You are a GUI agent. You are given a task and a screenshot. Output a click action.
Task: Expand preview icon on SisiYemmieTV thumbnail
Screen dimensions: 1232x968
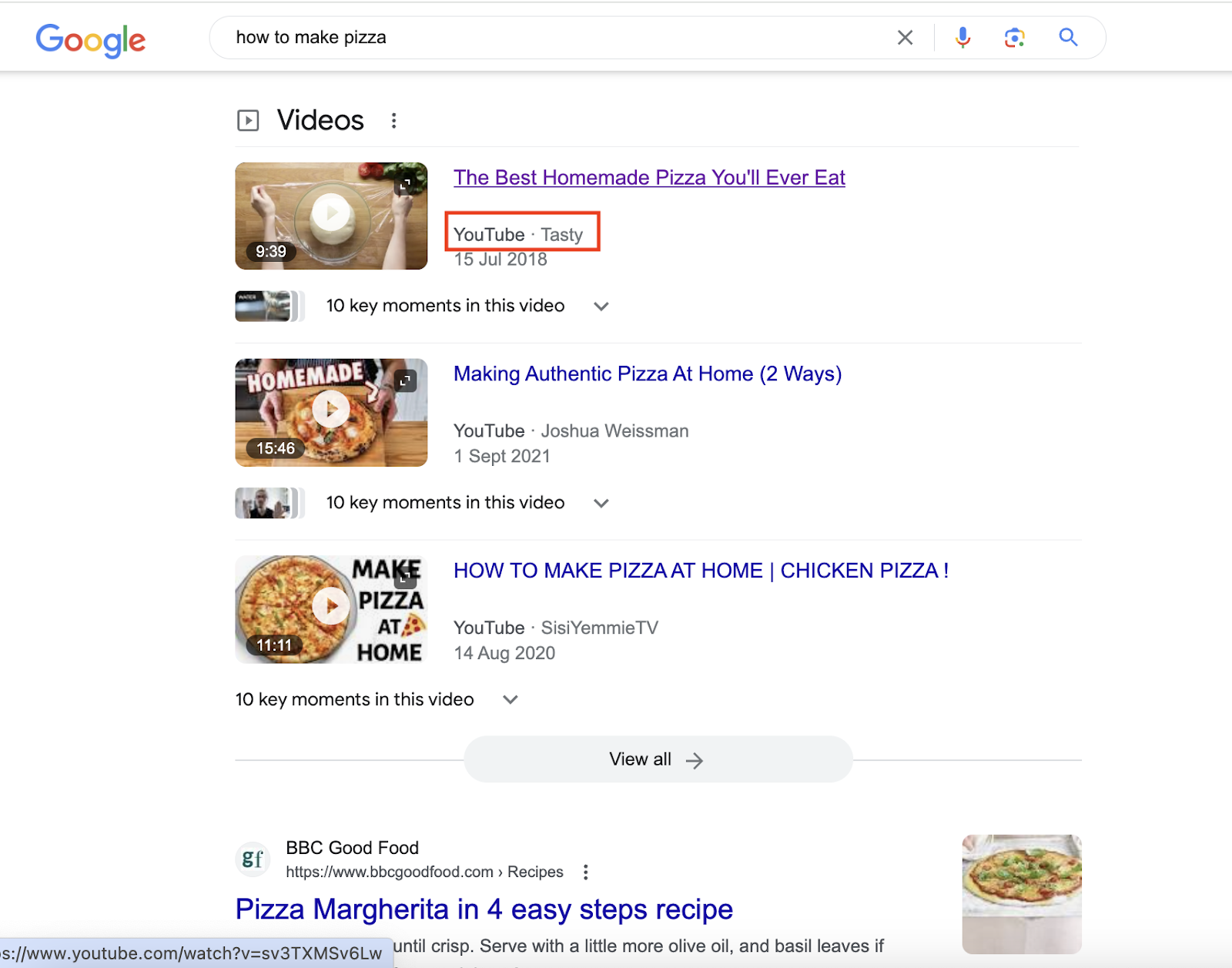click(406, 576)
